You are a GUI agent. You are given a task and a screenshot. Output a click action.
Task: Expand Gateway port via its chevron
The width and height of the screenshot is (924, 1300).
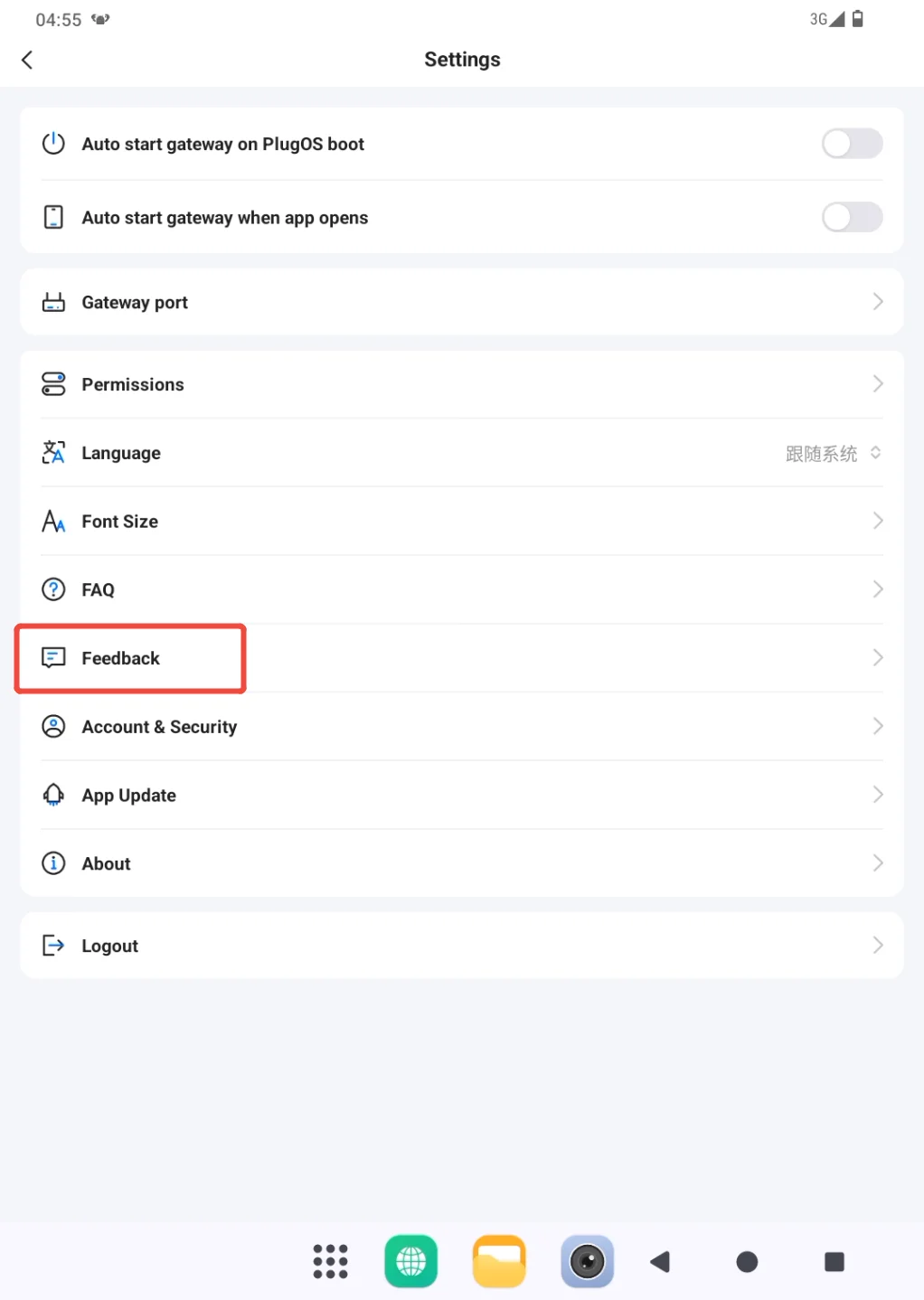877,302
